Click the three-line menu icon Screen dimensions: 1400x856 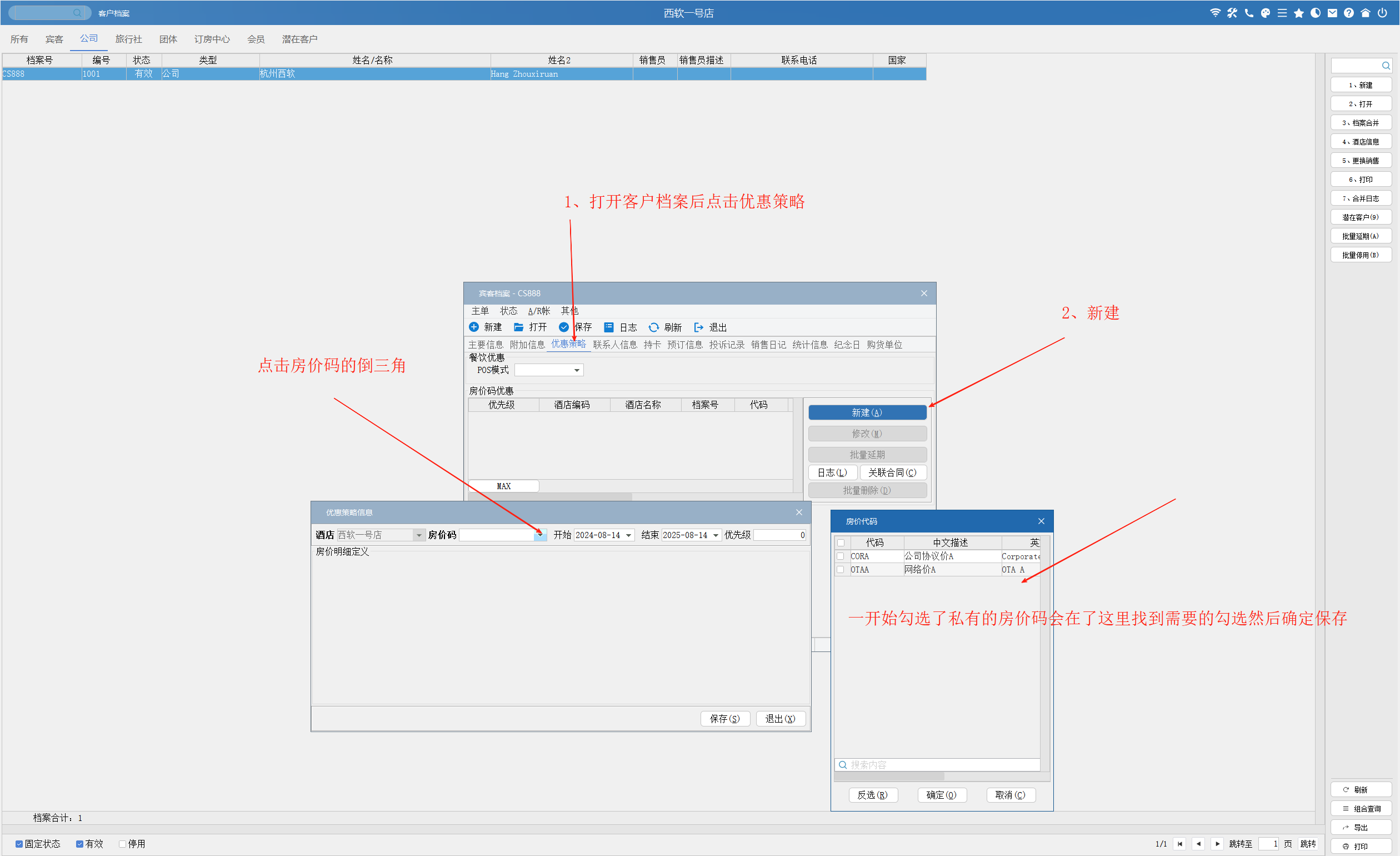click(x=1282, y=12)
